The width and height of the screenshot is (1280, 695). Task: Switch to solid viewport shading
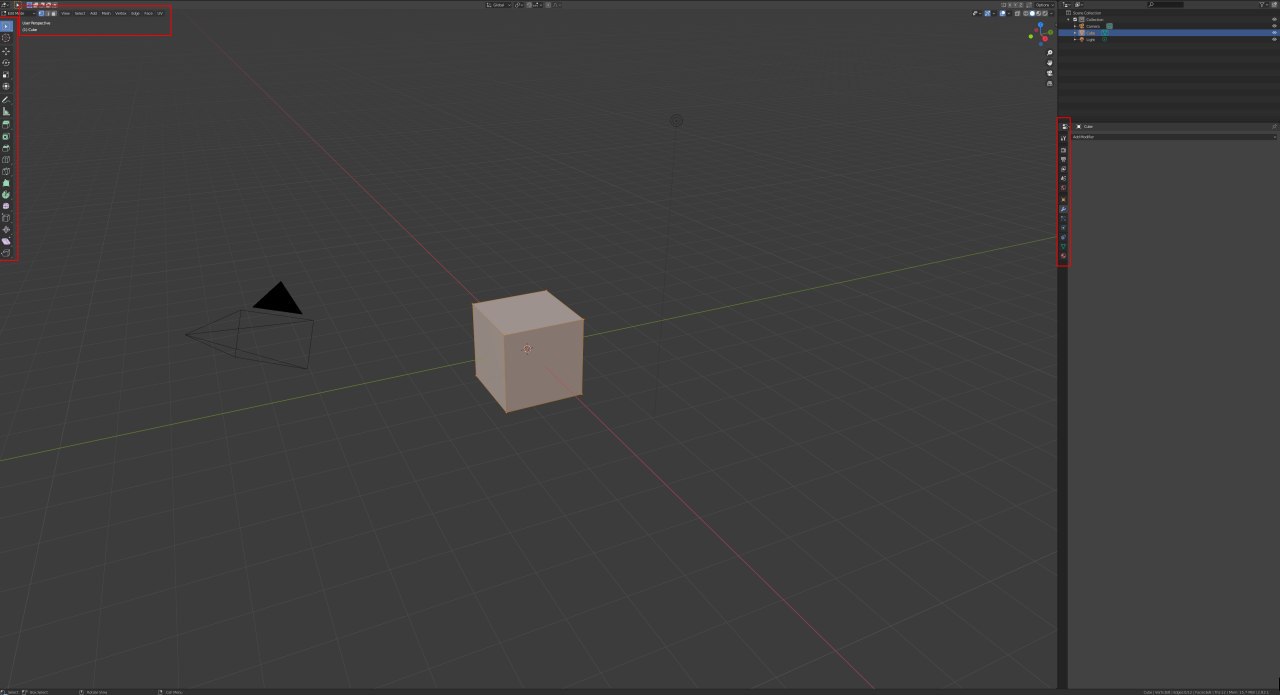1032,13
